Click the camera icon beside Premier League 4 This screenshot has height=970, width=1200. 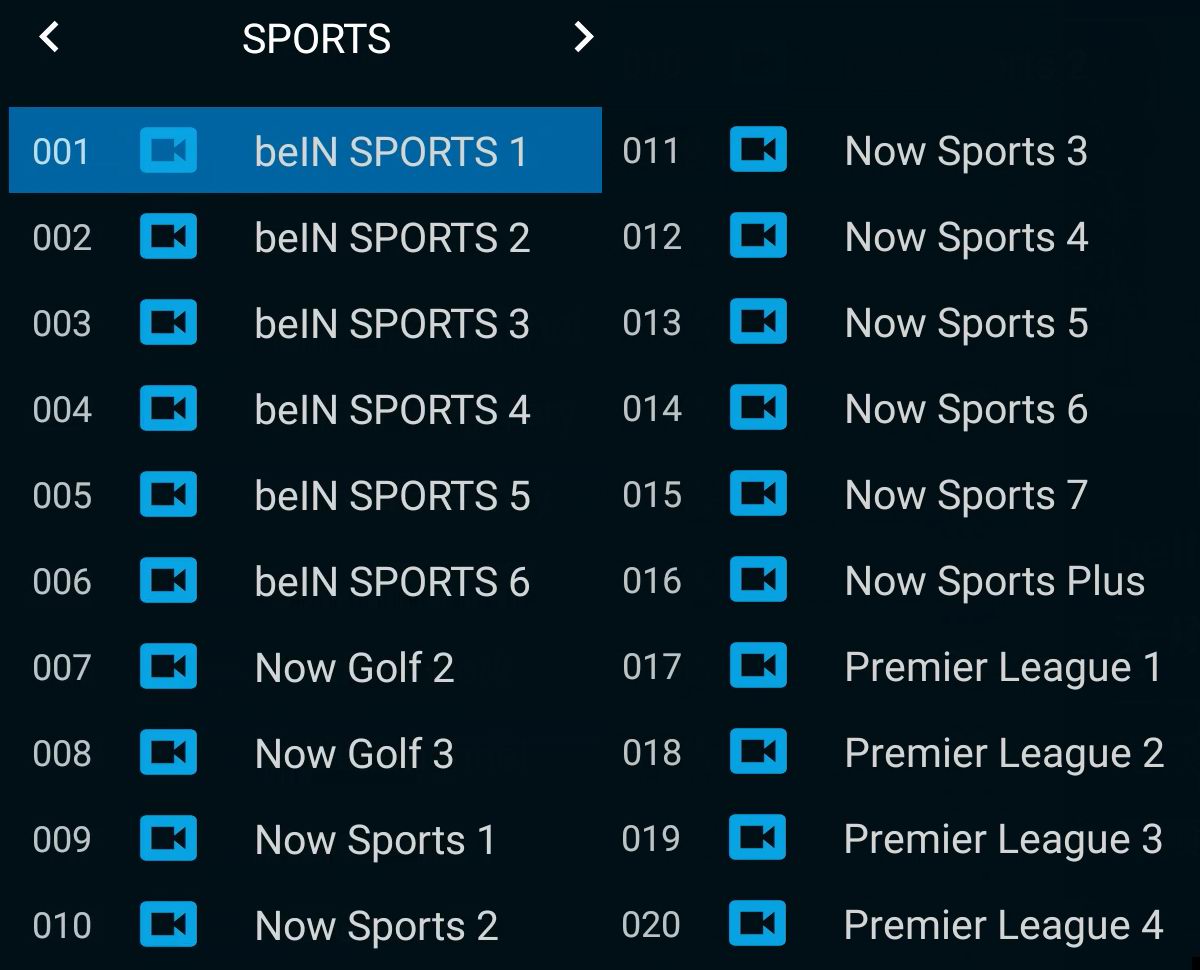[x=758, y=925]
